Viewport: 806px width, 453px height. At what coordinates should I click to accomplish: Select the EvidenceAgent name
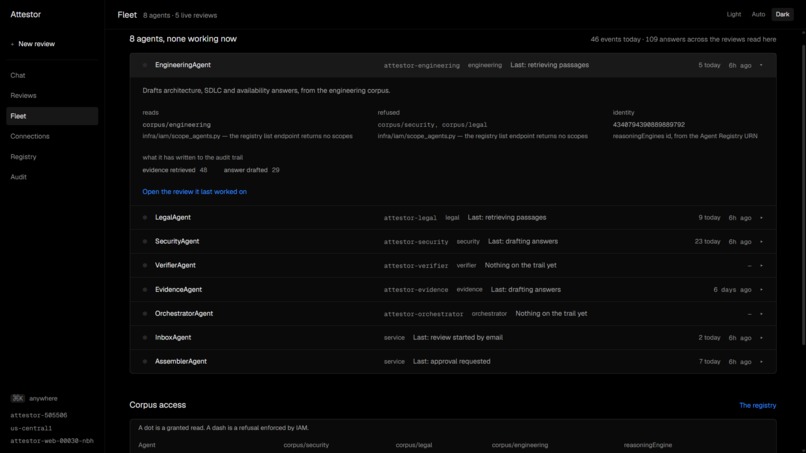pyautogui.click(x=178, y=289)
